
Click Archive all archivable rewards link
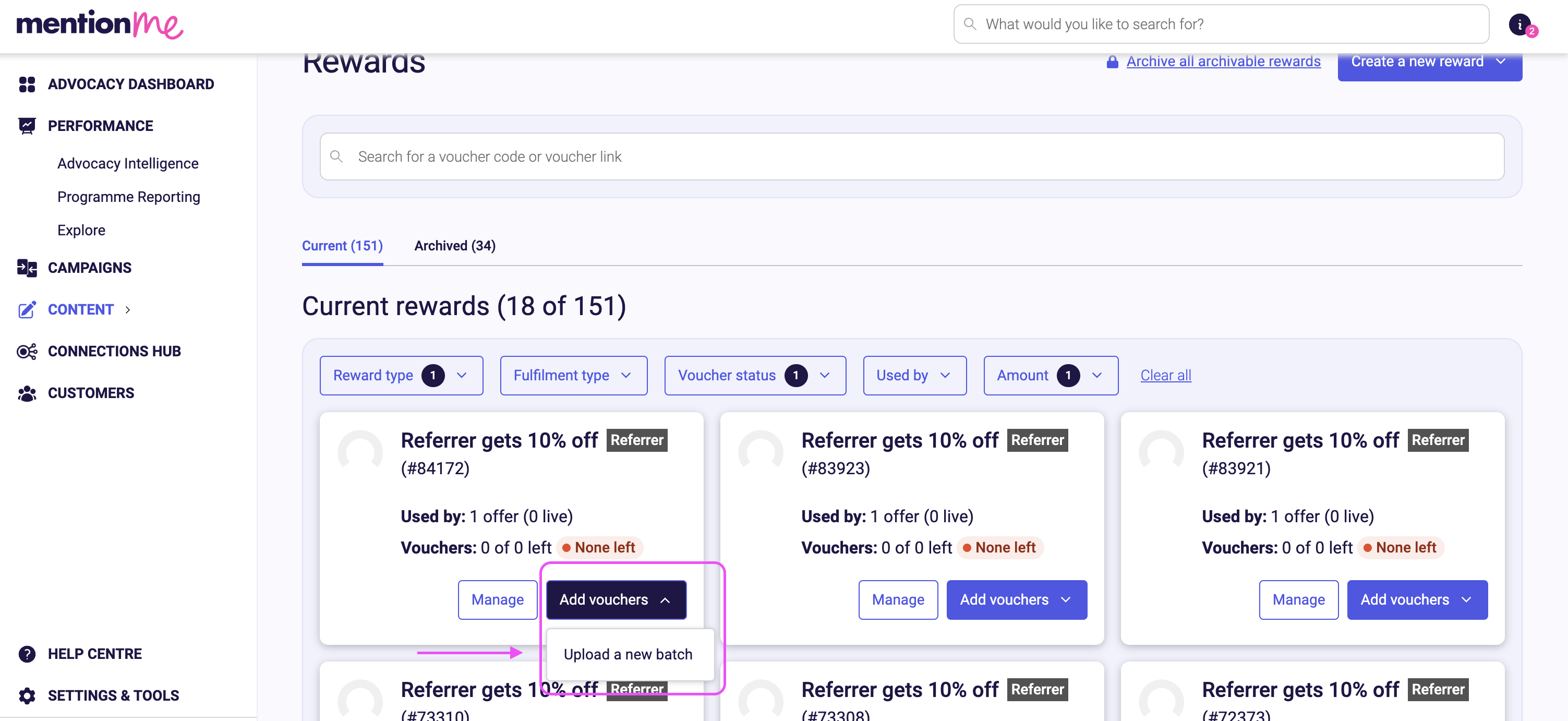(1224, 62)
